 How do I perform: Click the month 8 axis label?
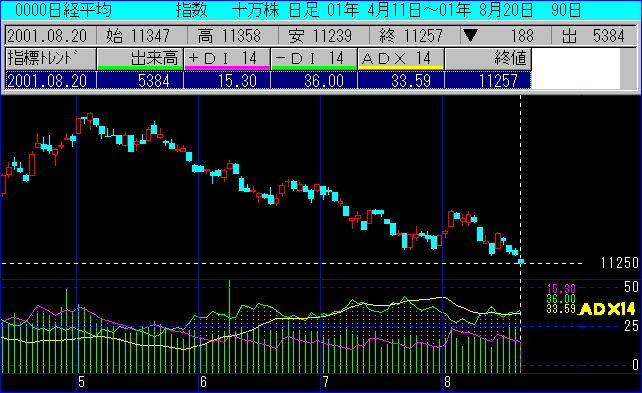pos(447,382)
